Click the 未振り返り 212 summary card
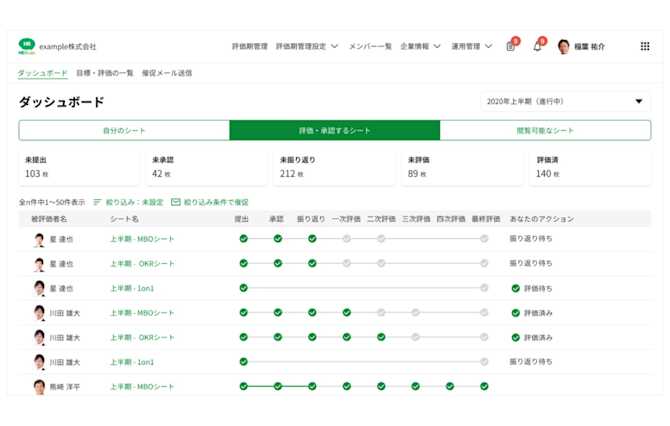 click(x=334, y=167)
